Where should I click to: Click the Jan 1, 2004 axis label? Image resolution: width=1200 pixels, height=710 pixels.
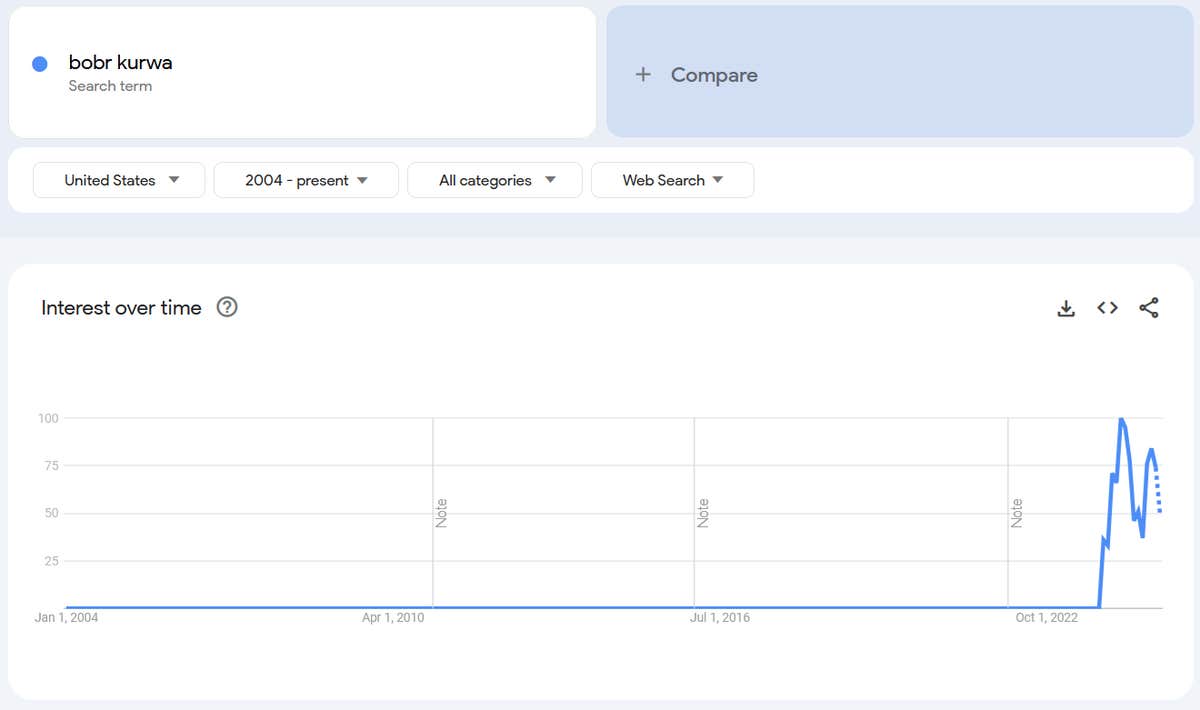tap(66, 617)
